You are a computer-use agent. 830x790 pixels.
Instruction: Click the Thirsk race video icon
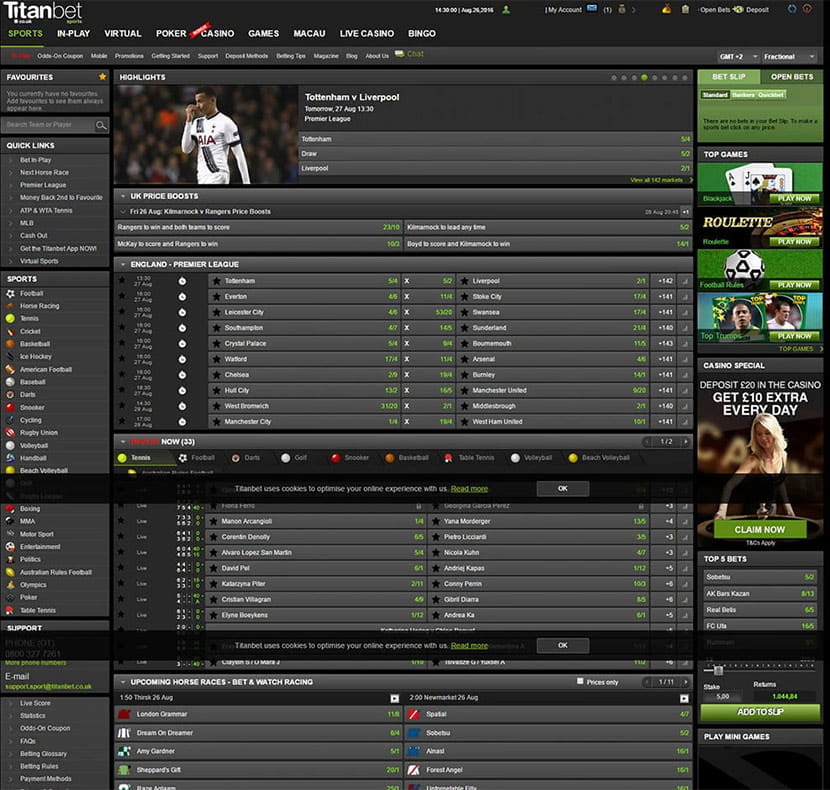pyautogui.click(x=394, y=698)
